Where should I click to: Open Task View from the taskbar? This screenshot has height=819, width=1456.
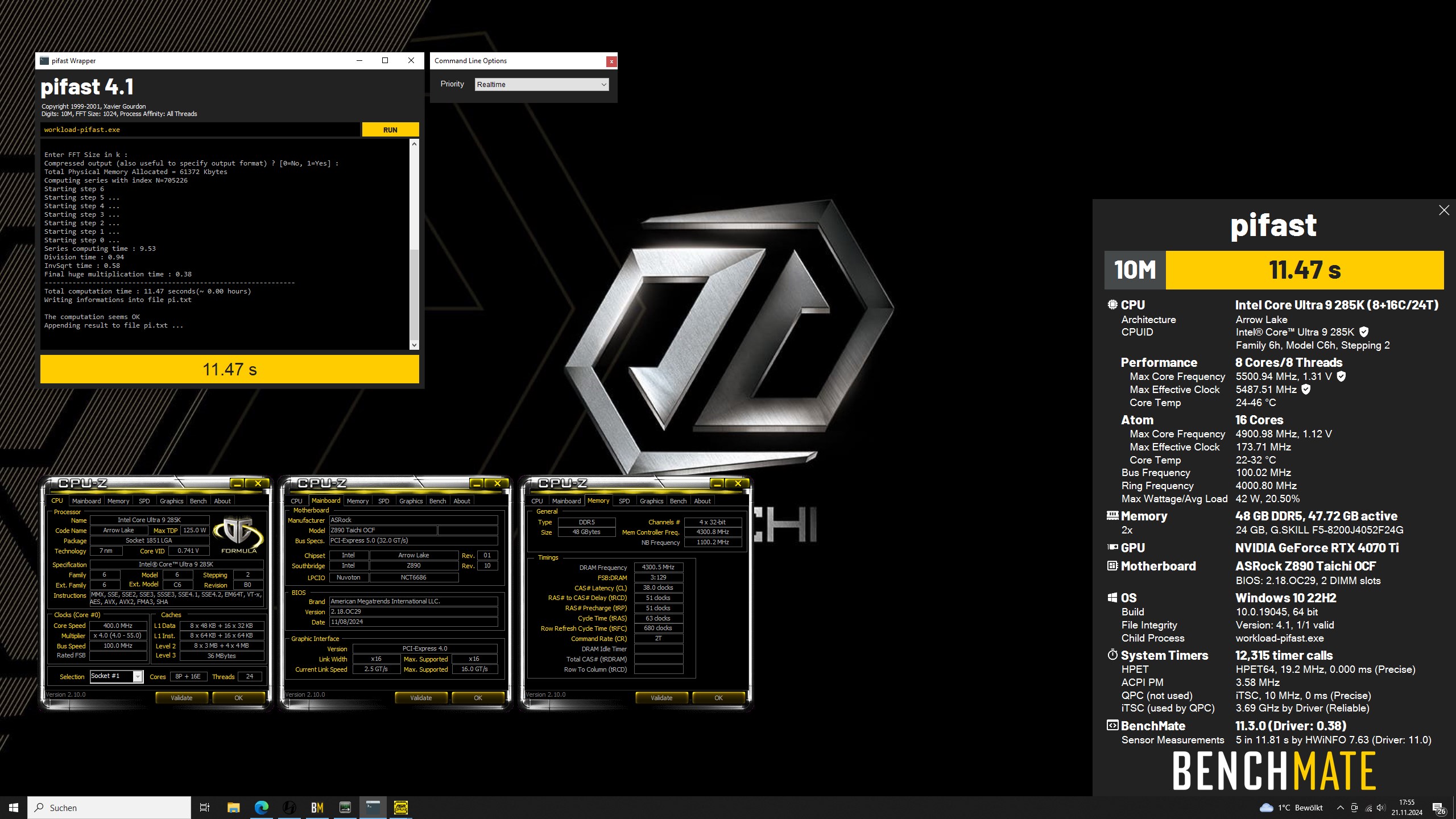(205, 808)
